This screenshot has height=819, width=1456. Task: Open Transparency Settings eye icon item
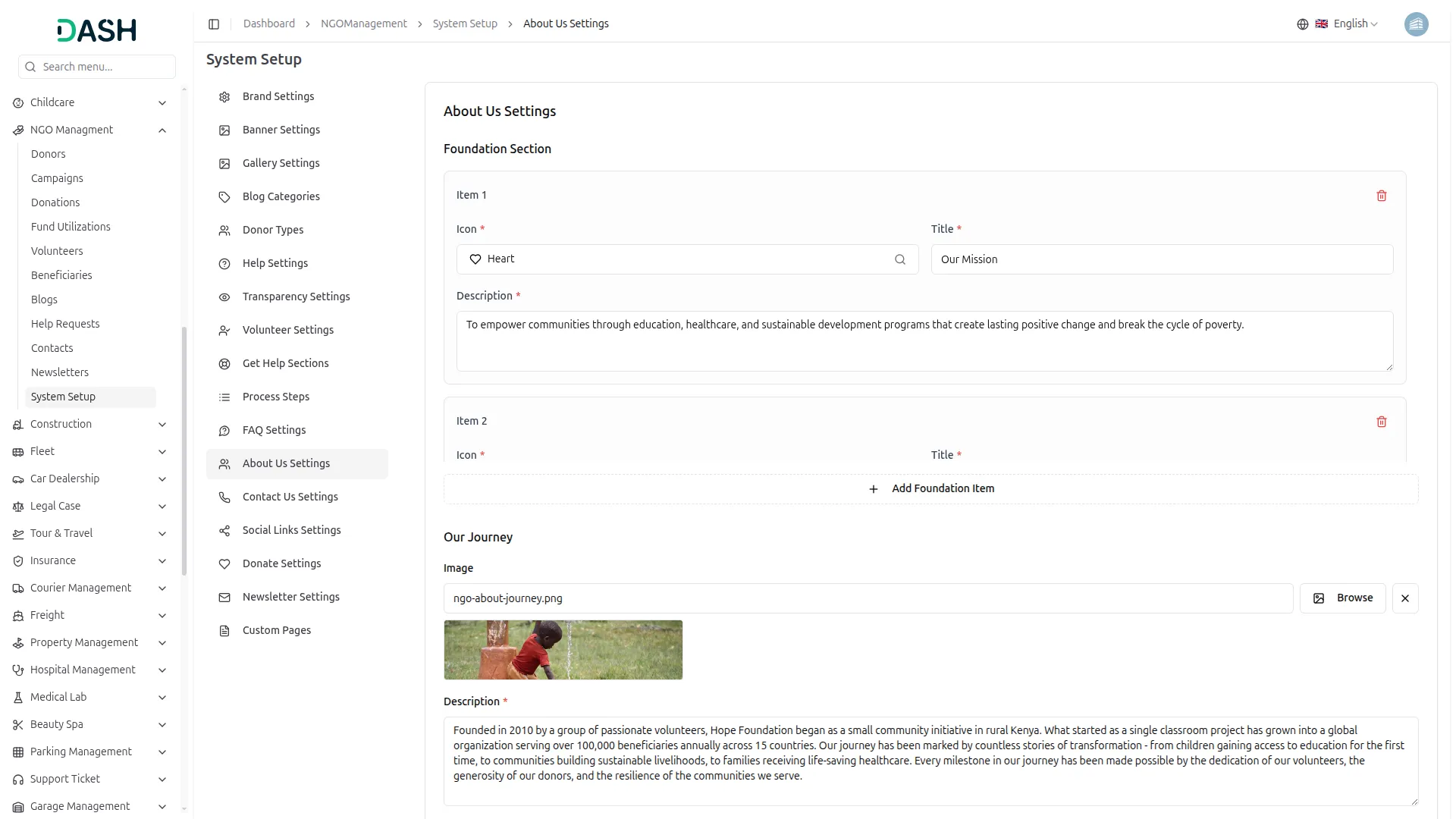(296, 297)
